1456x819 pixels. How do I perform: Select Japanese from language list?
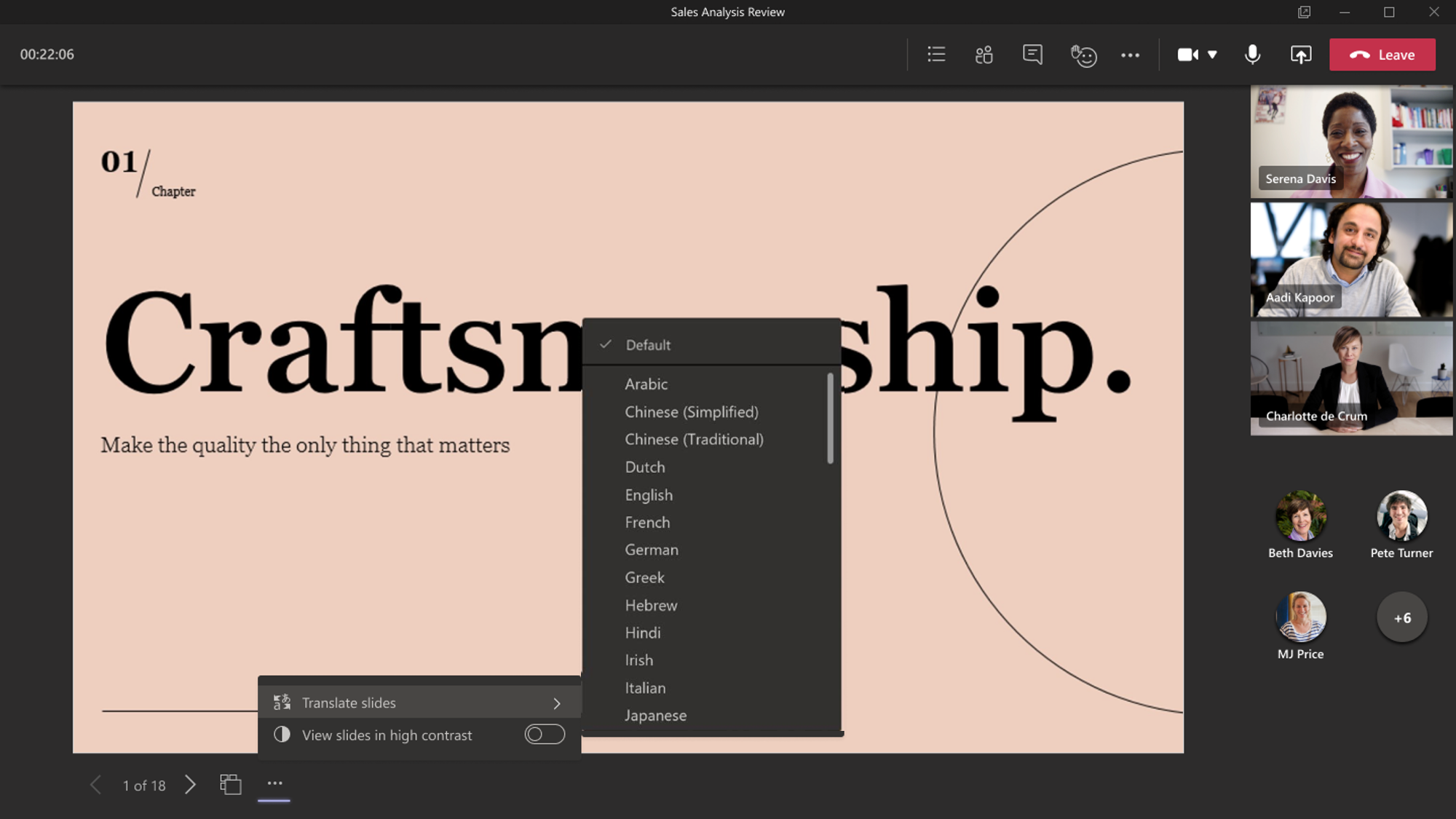(656, 714)
